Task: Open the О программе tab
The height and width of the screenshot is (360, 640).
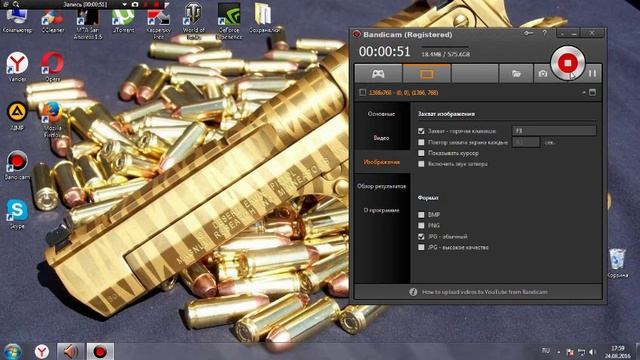Action: [381, 210]
